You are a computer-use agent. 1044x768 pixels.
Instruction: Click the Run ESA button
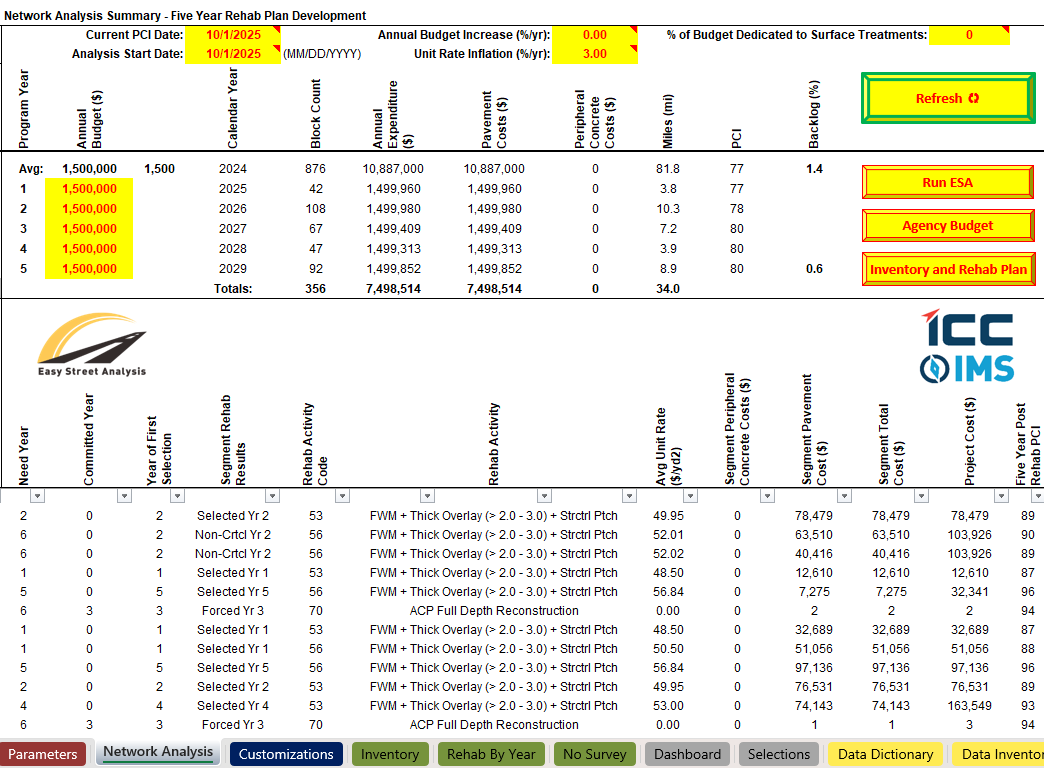(x=947, y=182)
